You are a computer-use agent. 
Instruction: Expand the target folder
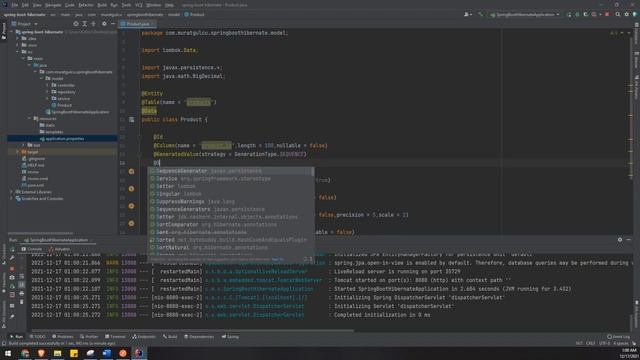click(18, 152)
